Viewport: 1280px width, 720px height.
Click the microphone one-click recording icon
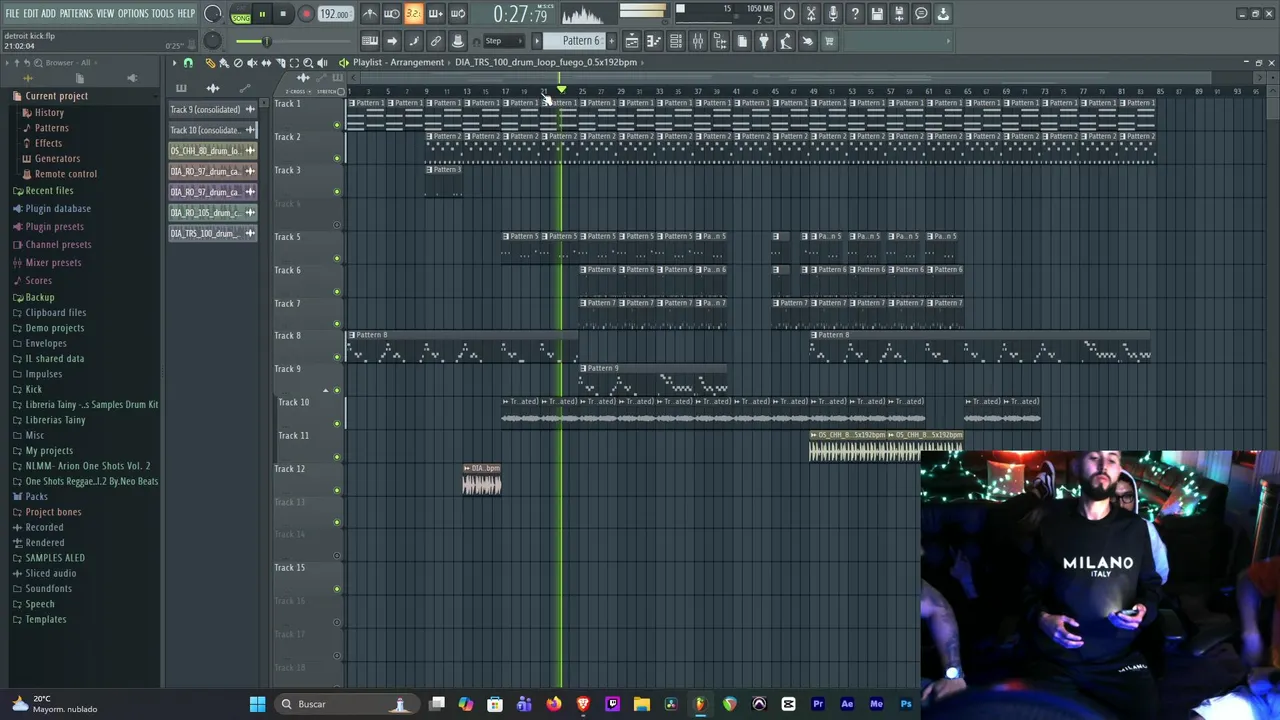pos(833,14)
